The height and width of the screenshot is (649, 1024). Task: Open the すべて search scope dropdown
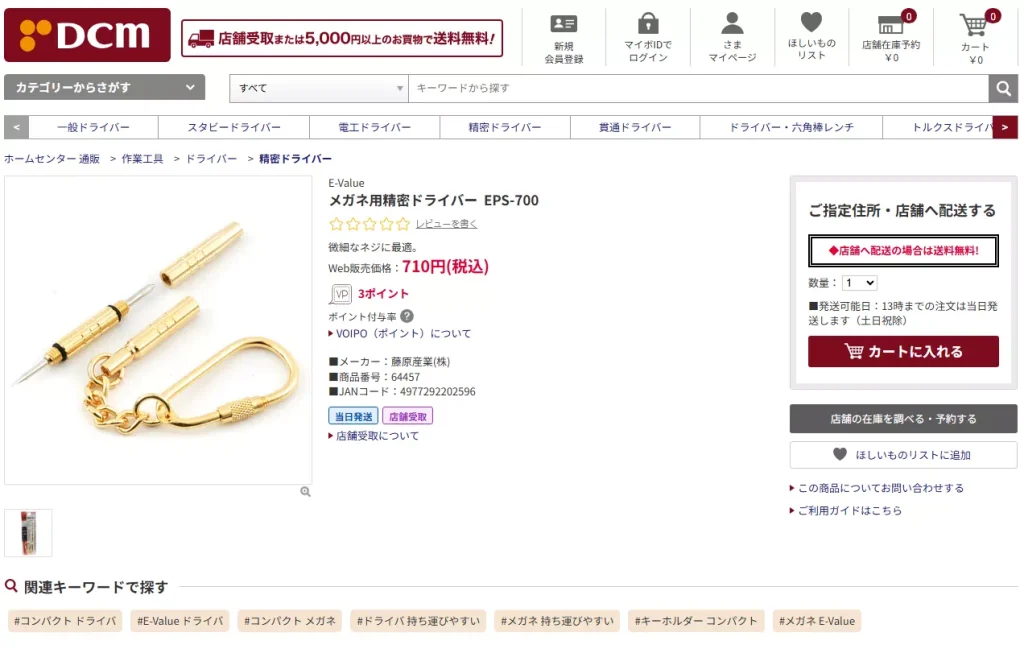tap(319, 88)
